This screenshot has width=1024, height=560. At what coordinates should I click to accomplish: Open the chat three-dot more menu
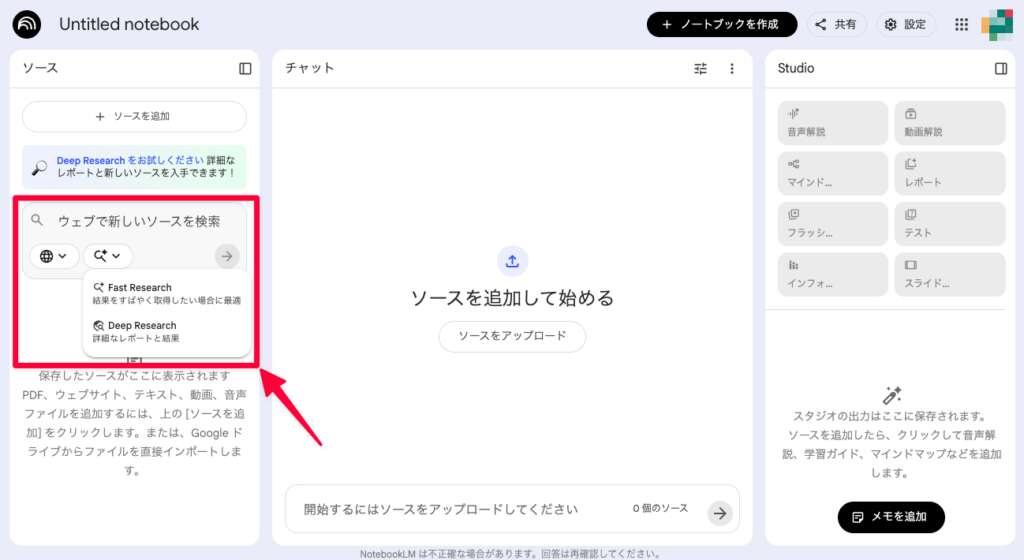[x=731, y=69]
